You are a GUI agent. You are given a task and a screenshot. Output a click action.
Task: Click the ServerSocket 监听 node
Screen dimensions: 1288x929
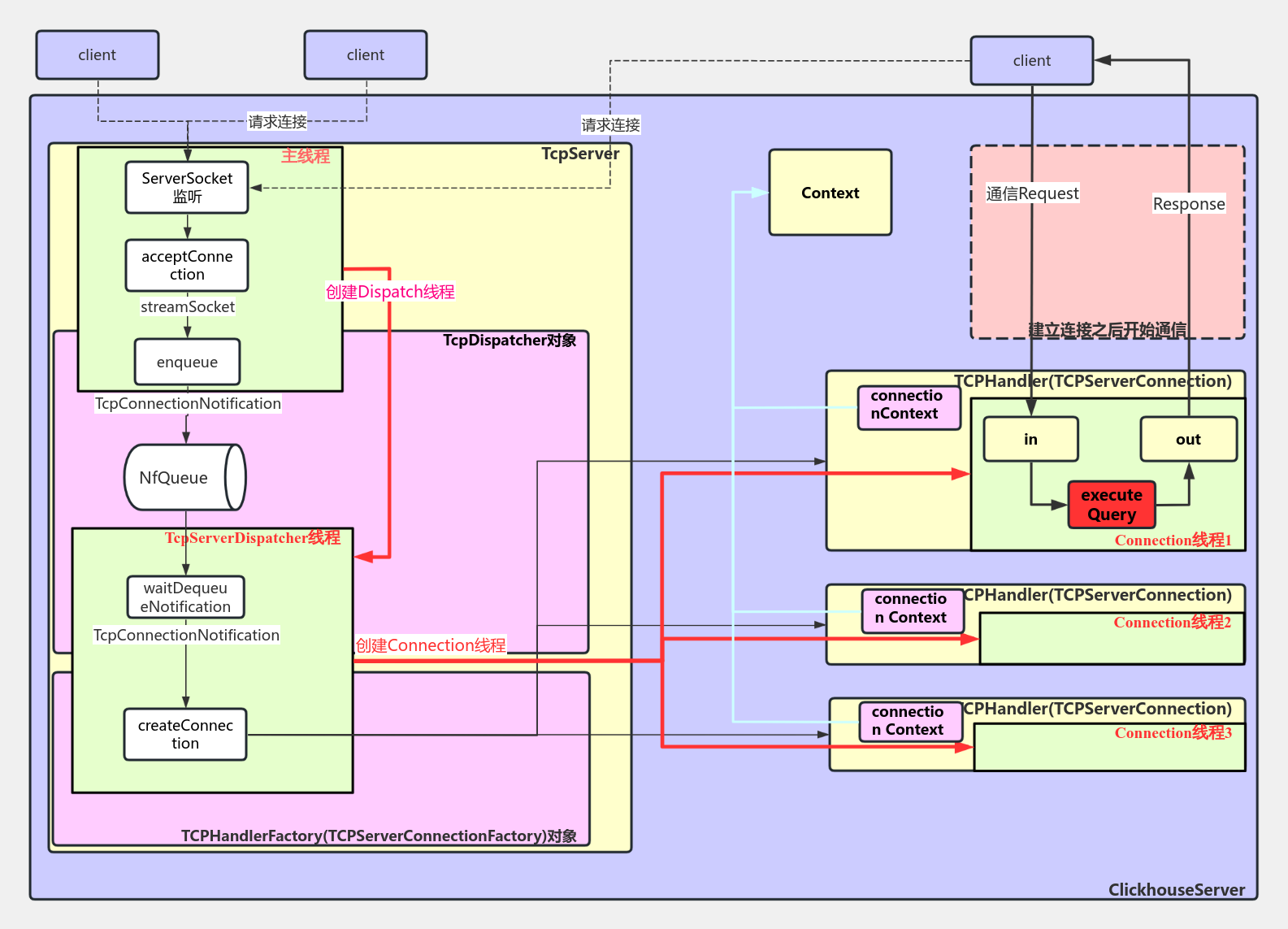click(x=187, y=187)
